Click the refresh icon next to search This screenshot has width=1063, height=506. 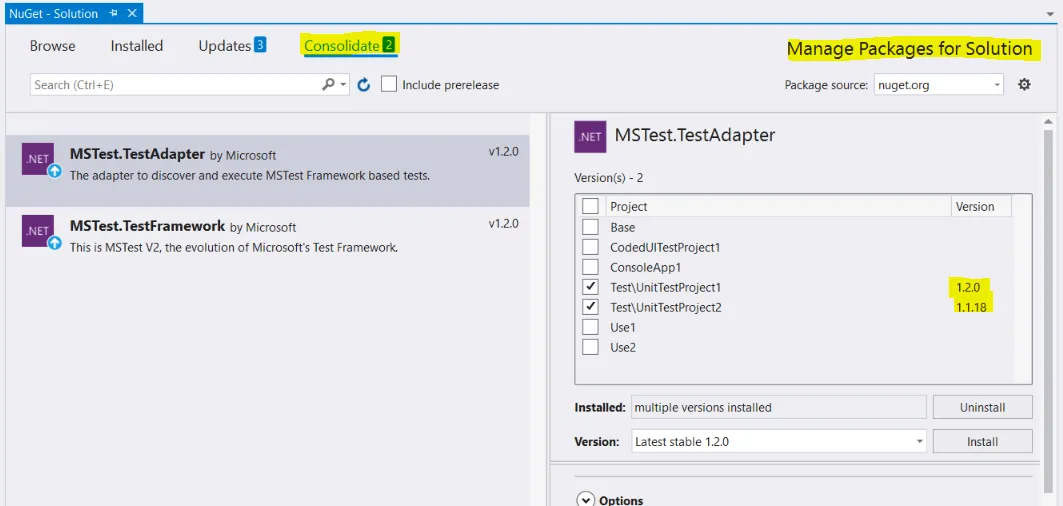364,85
